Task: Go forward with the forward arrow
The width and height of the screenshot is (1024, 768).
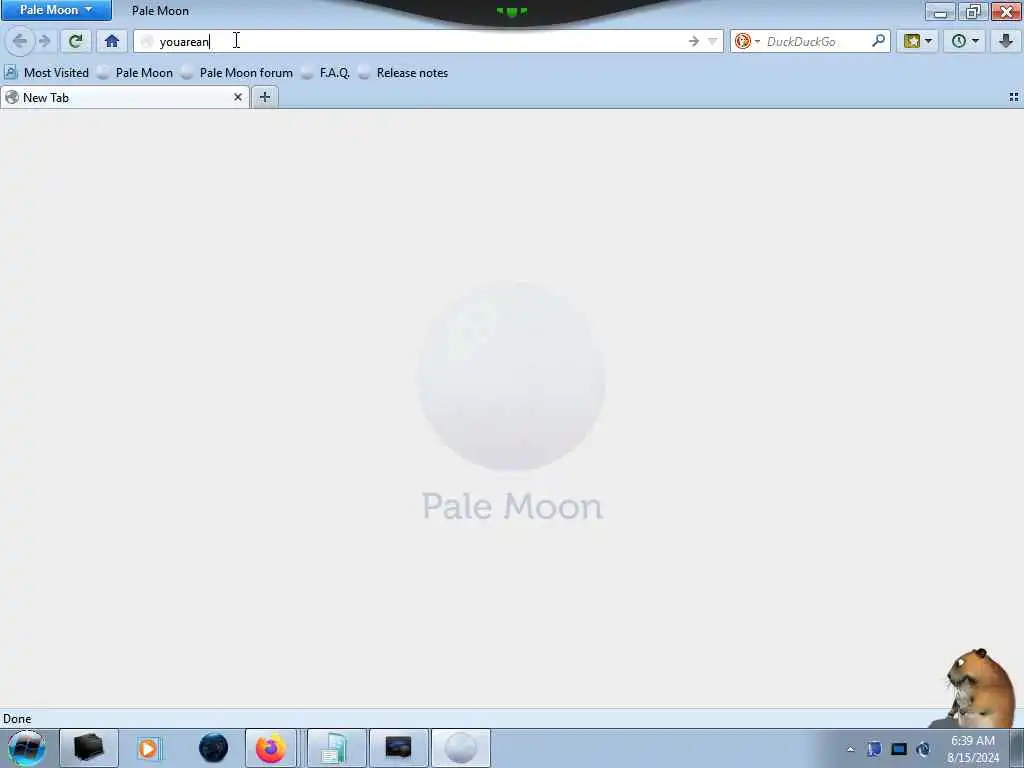Action: coord(44,41)
